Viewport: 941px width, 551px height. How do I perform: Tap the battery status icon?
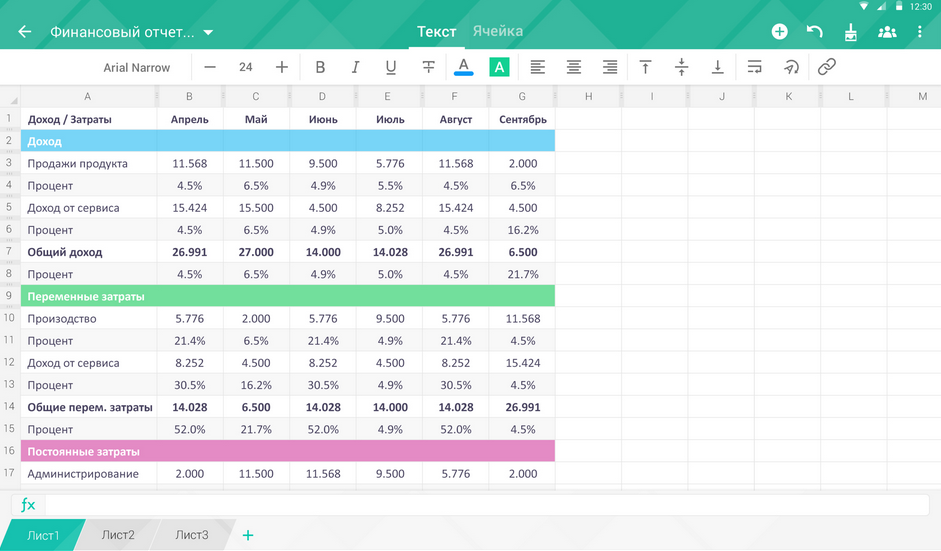[x=899, y=6]
